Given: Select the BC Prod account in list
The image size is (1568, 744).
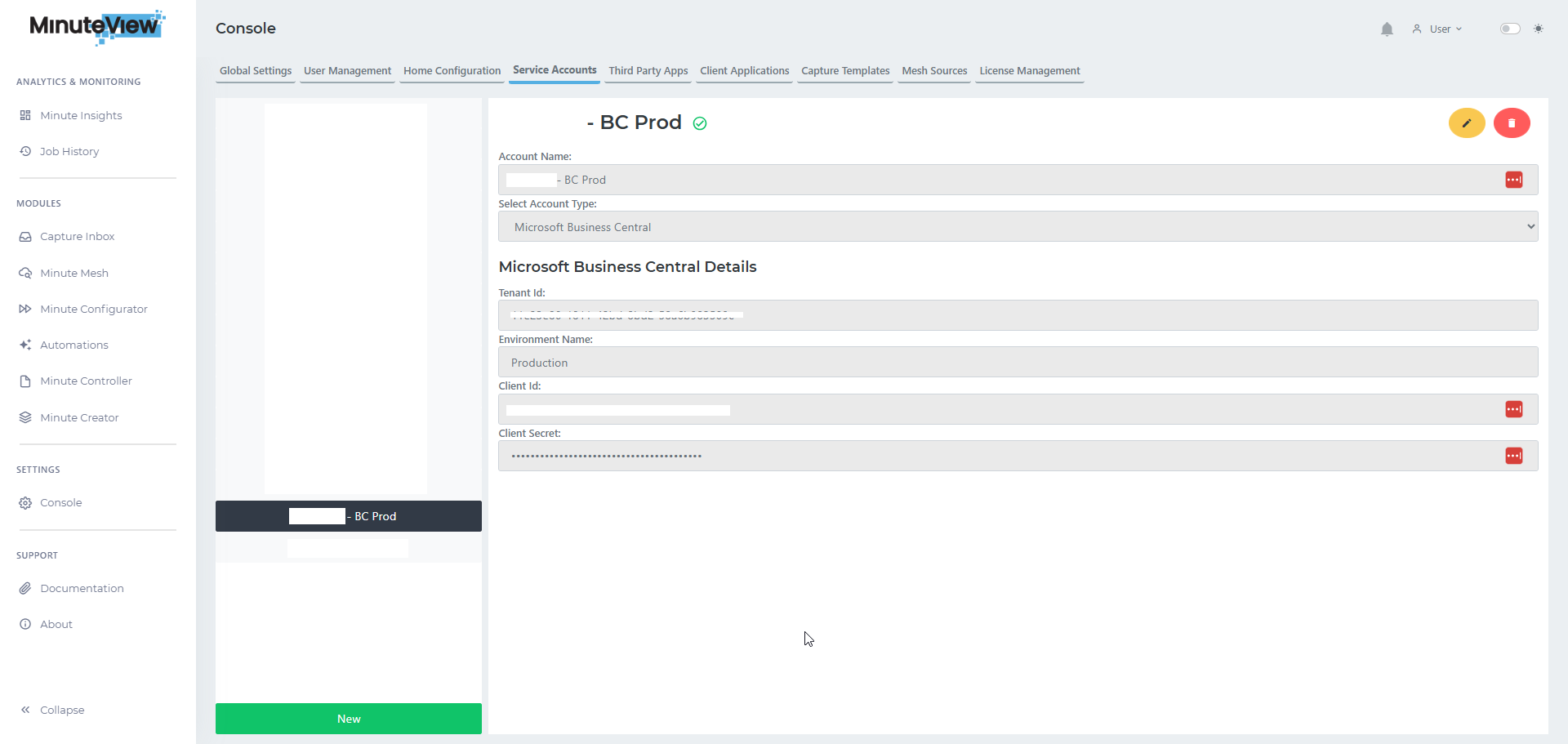Looking at the screenshot, I should [349, 516].
